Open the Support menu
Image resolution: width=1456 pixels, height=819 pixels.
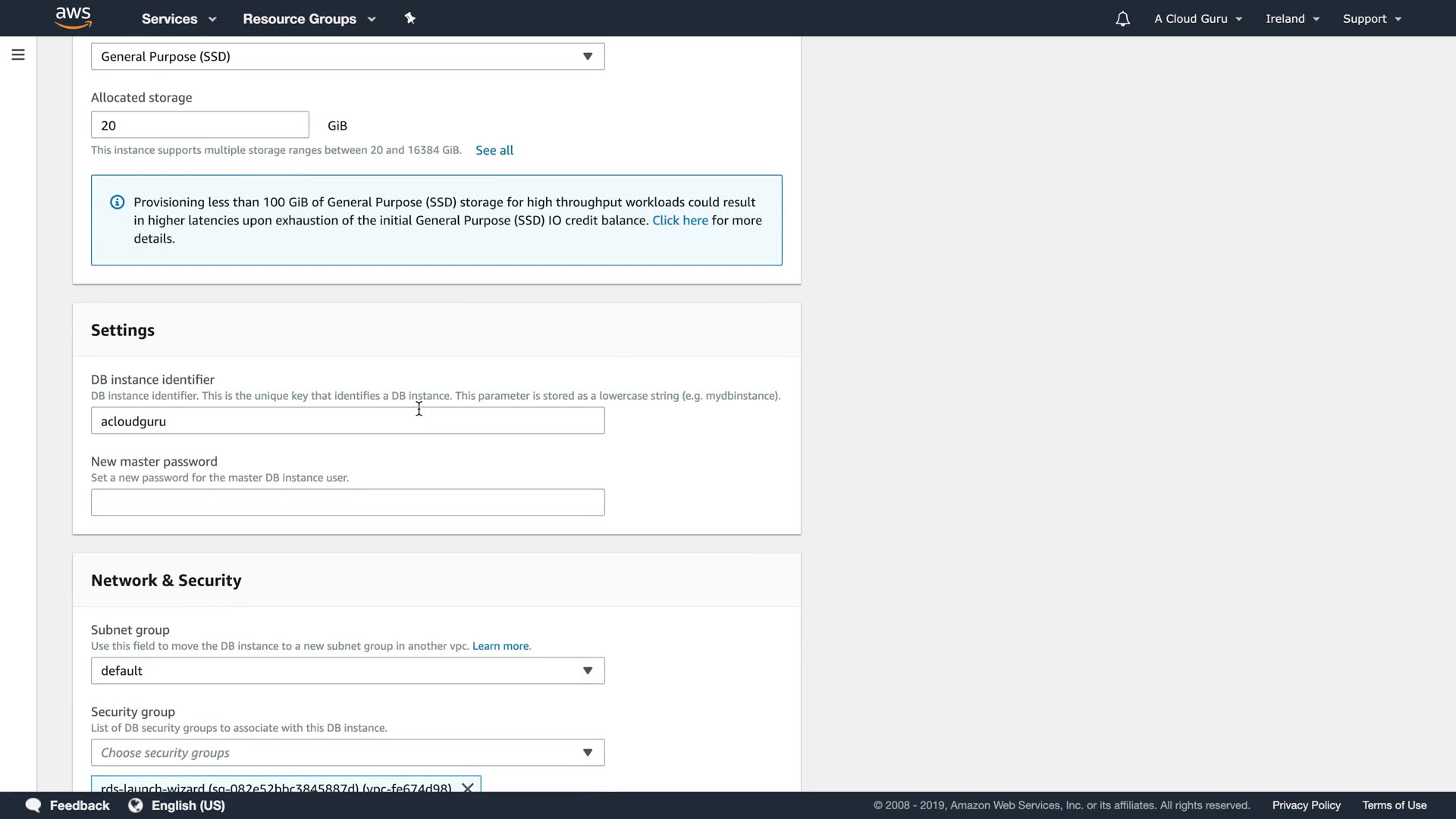click(1371, 19)
